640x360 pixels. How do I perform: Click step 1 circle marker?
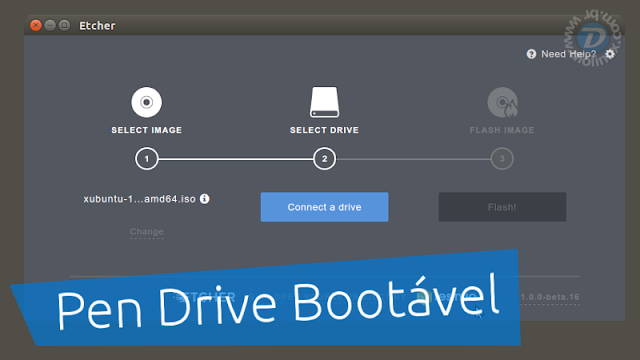(x=147, y=159)
